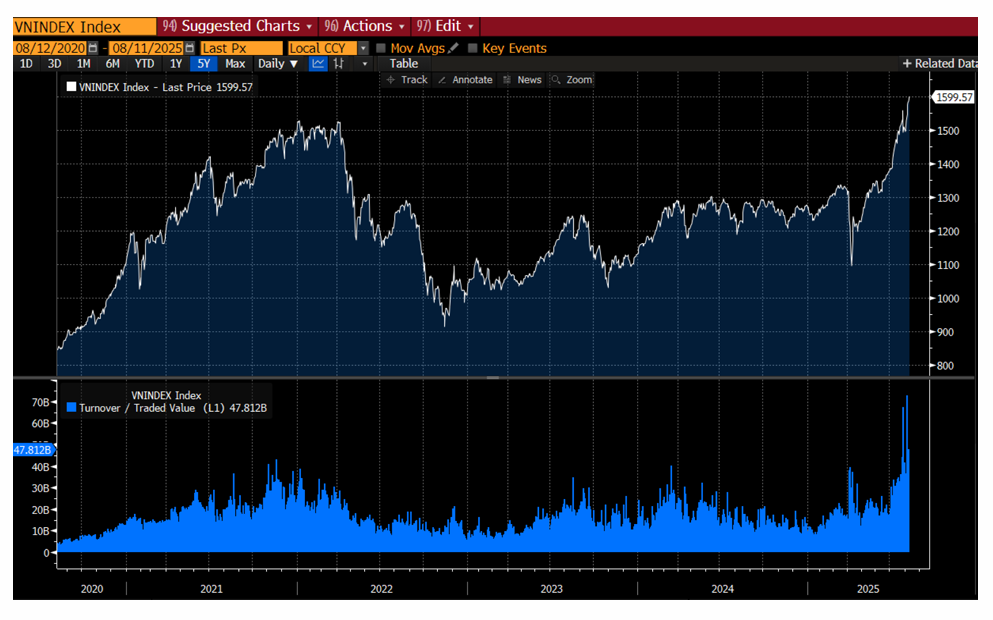Viewport: 993px width, 620px height.
Task: Open the News overlay tool
Action: 522,80
